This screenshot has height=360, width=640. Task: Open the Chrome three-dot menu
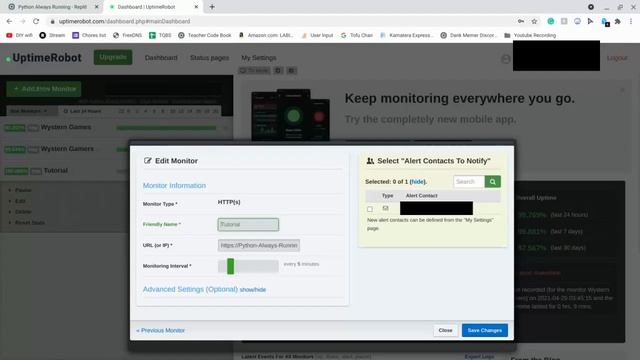point(631,21)
